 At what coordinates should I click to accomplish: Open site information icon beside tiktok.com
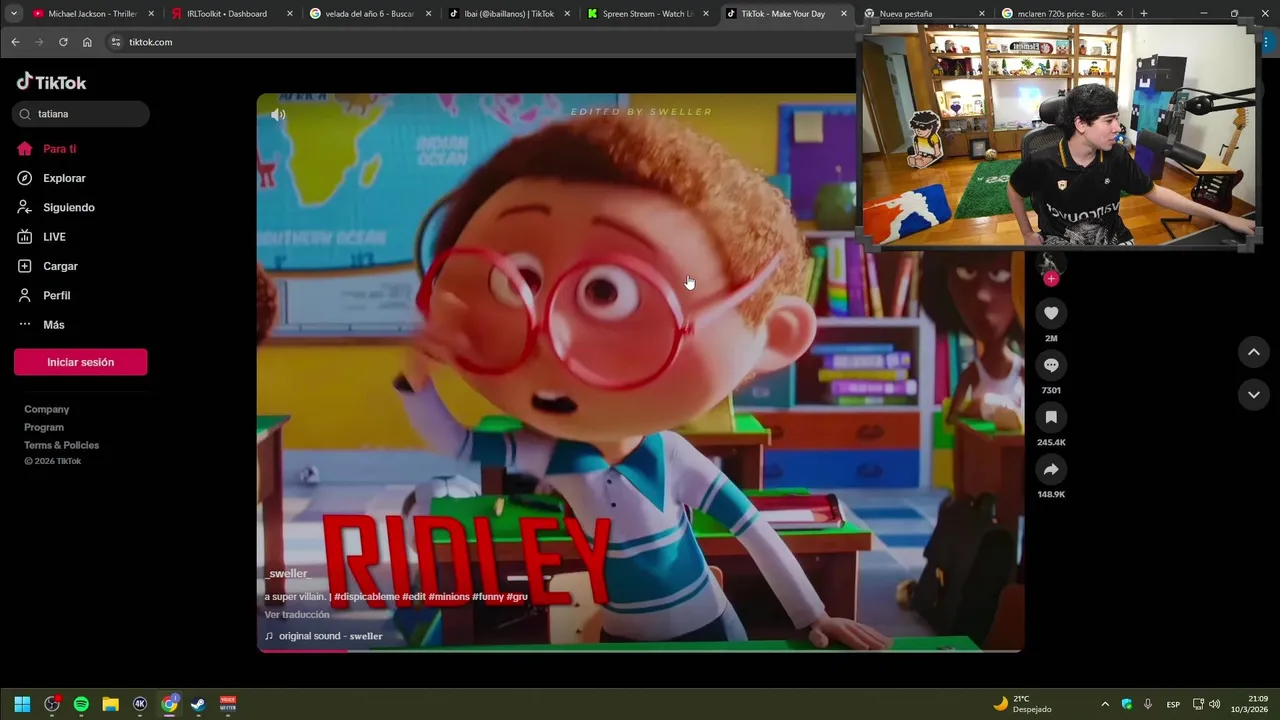115,42
